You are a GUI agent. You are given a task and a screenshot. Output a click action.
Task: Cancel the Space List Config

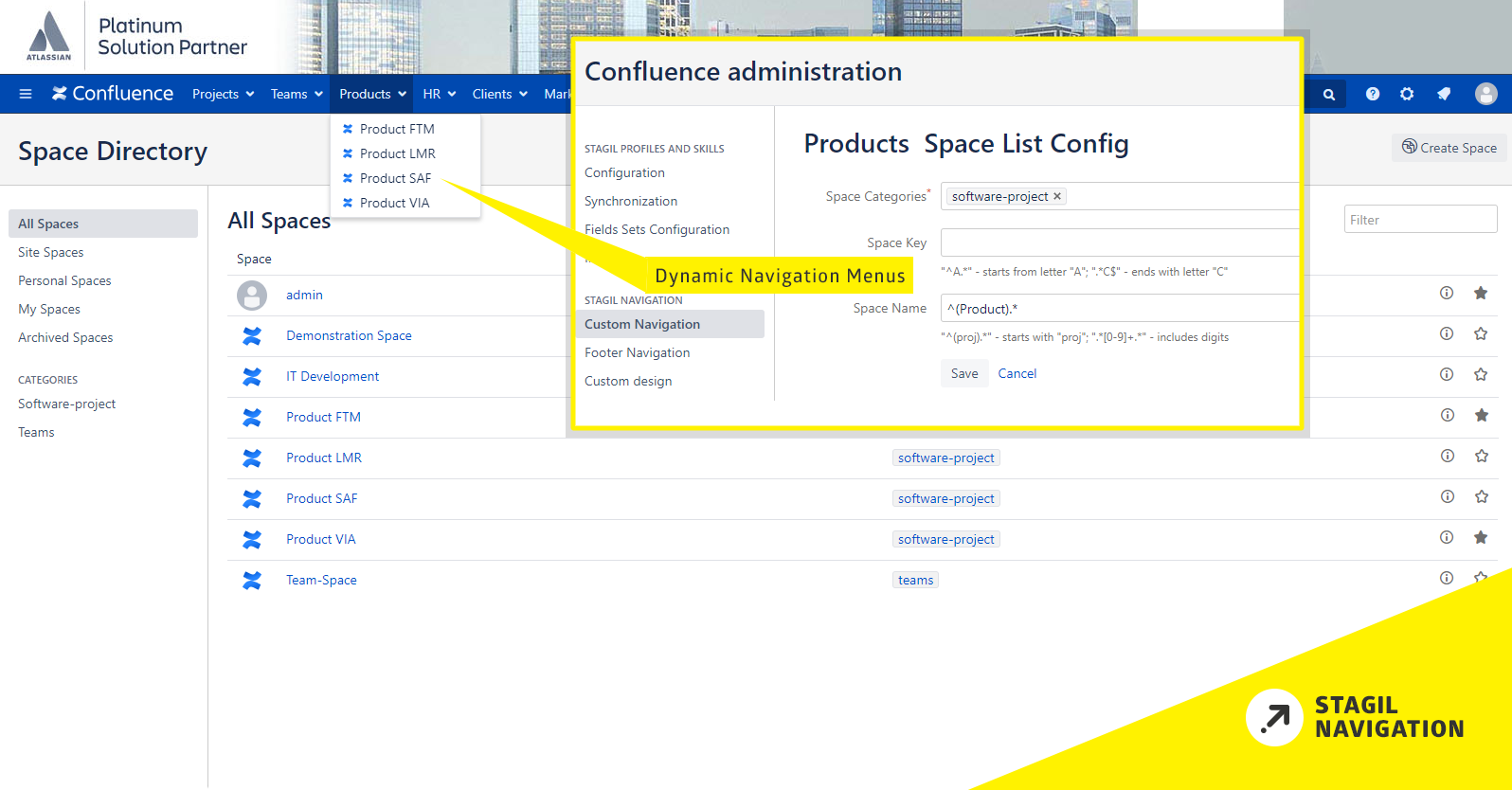[x=1017, y=373]
